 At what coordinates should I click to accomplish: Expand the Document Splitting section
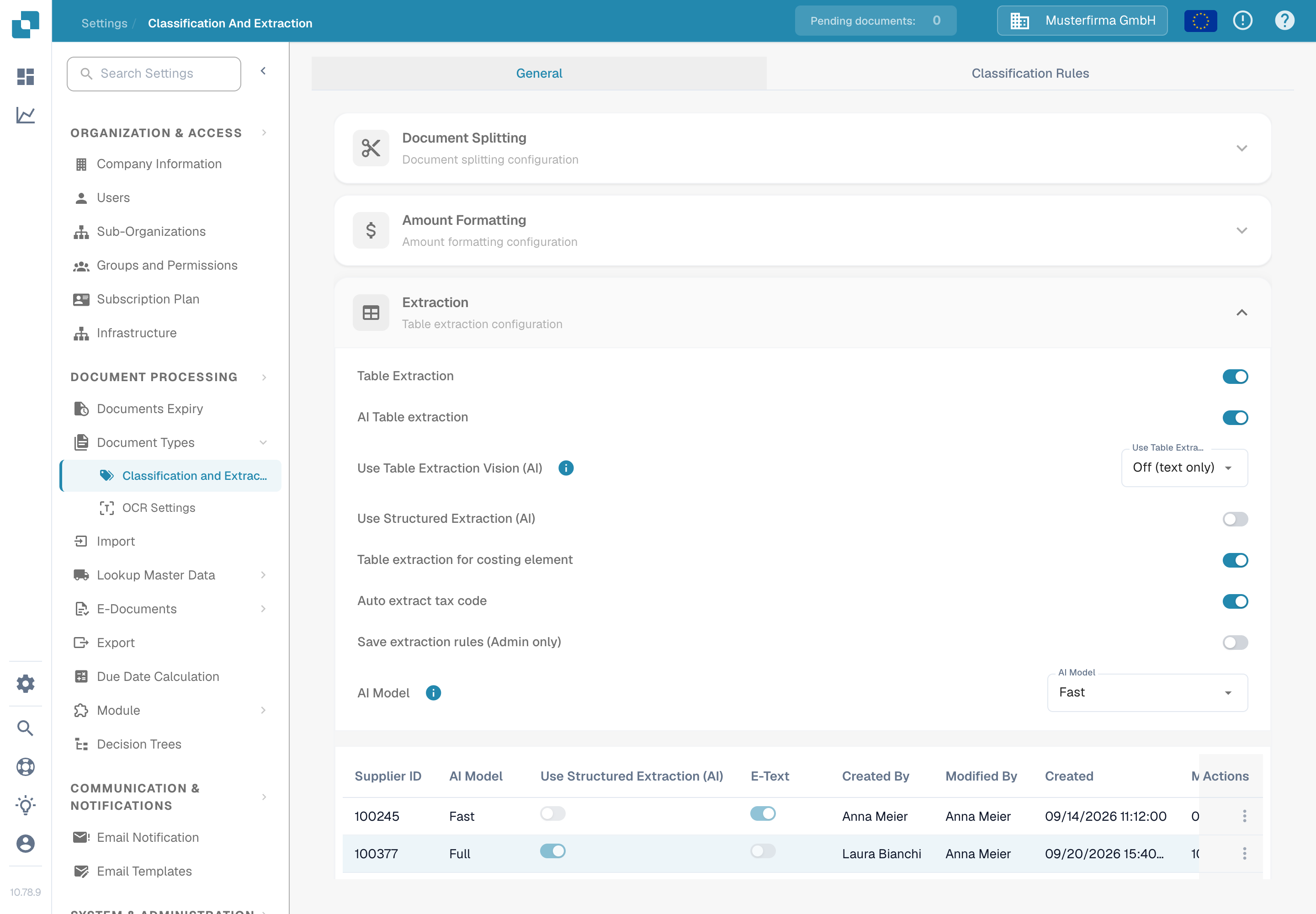tap(1242, 149)
